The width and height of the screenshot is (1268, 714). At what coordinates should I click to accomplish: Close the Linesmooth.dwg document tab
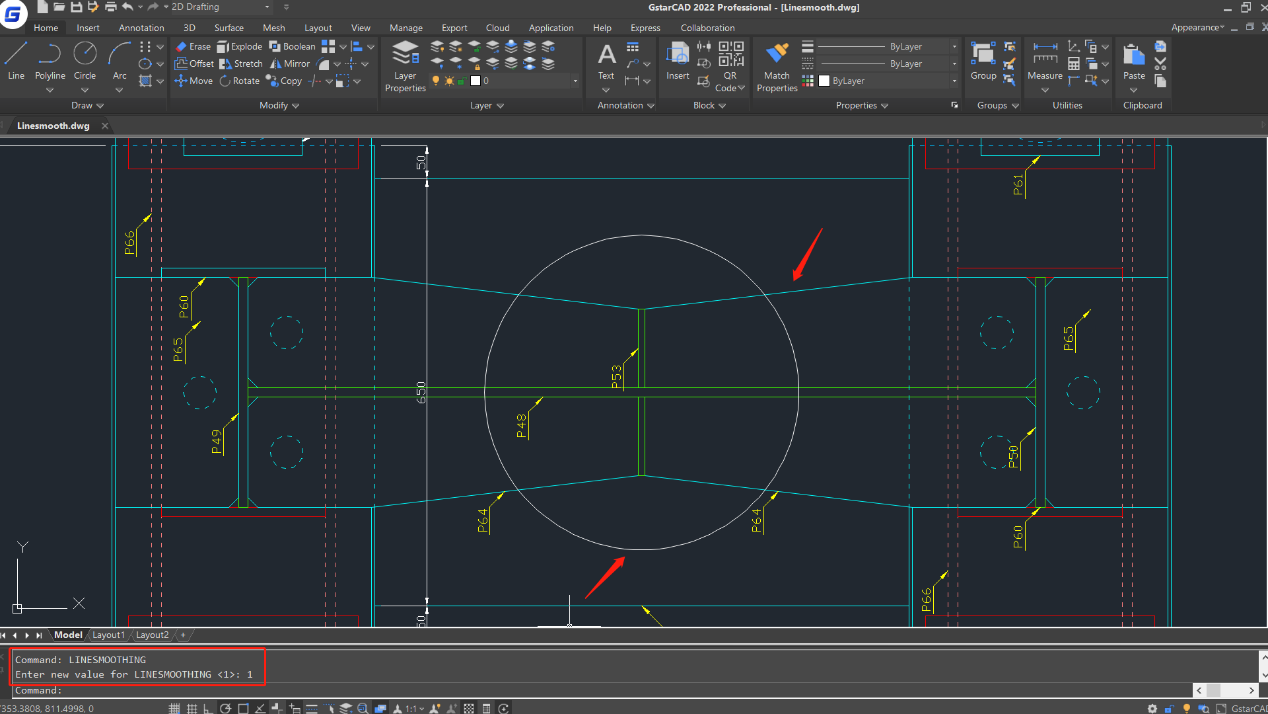[103, 126]
